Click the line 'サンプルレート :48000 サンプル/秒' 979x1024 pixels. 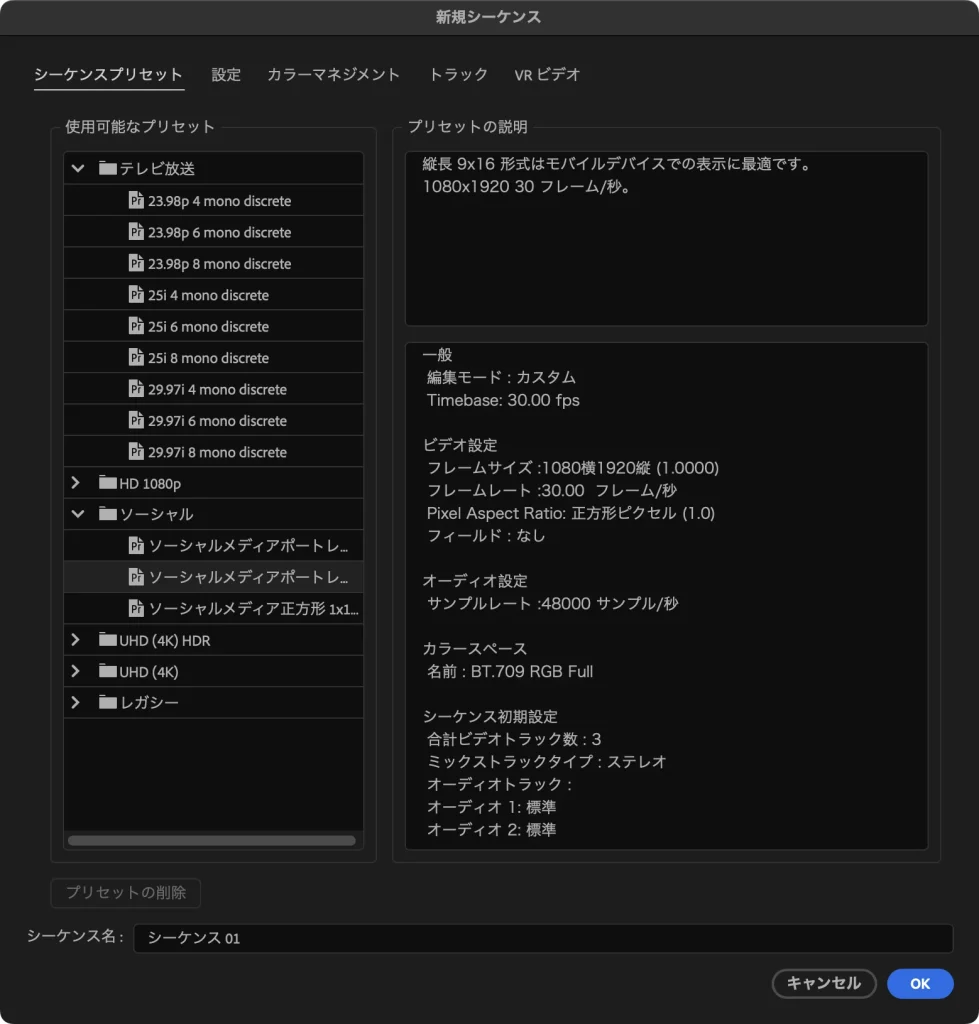[x=553, y=603]
